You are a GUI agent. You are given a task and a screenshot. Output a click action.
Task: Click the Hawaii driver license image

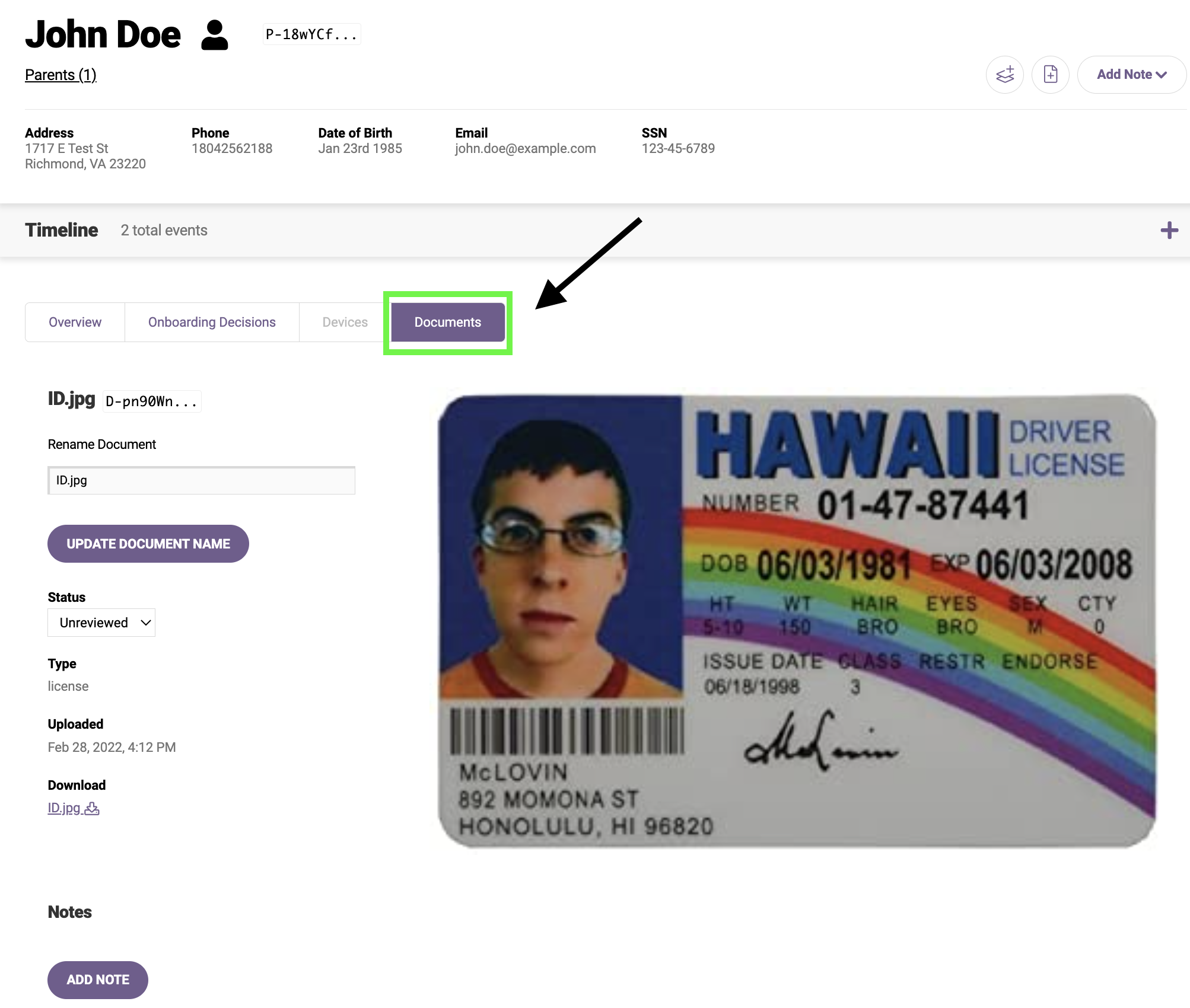(x=797, y=621)
